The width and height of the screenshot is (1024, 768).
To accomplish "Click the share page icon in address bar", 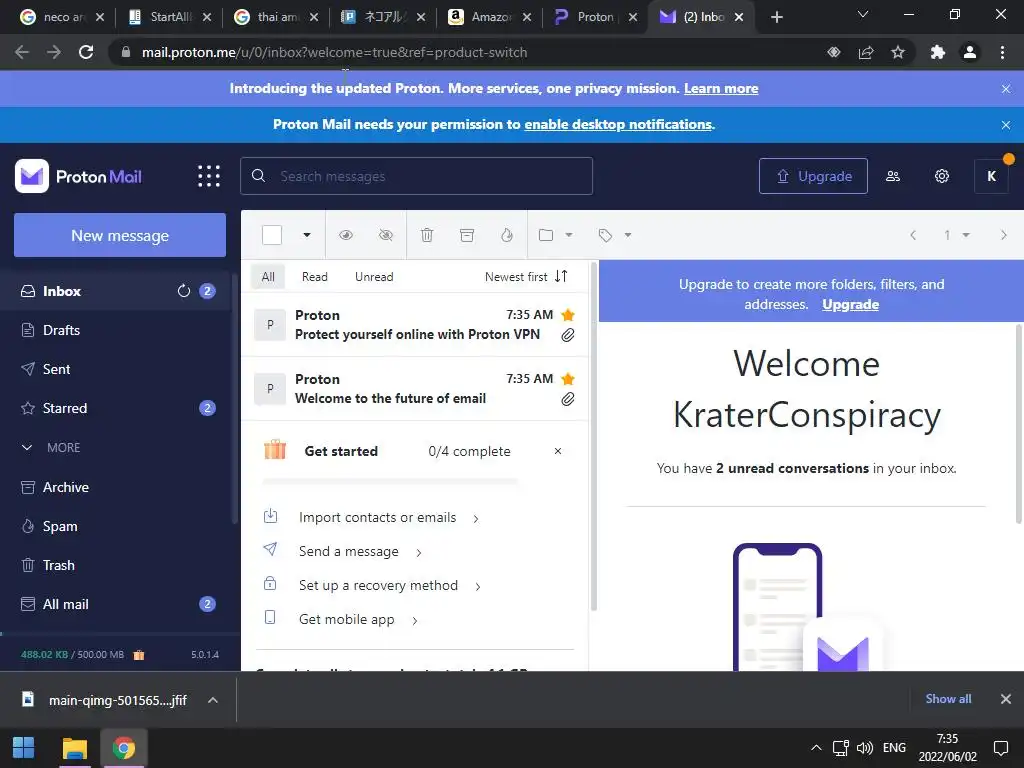I will tap(866, 52).
